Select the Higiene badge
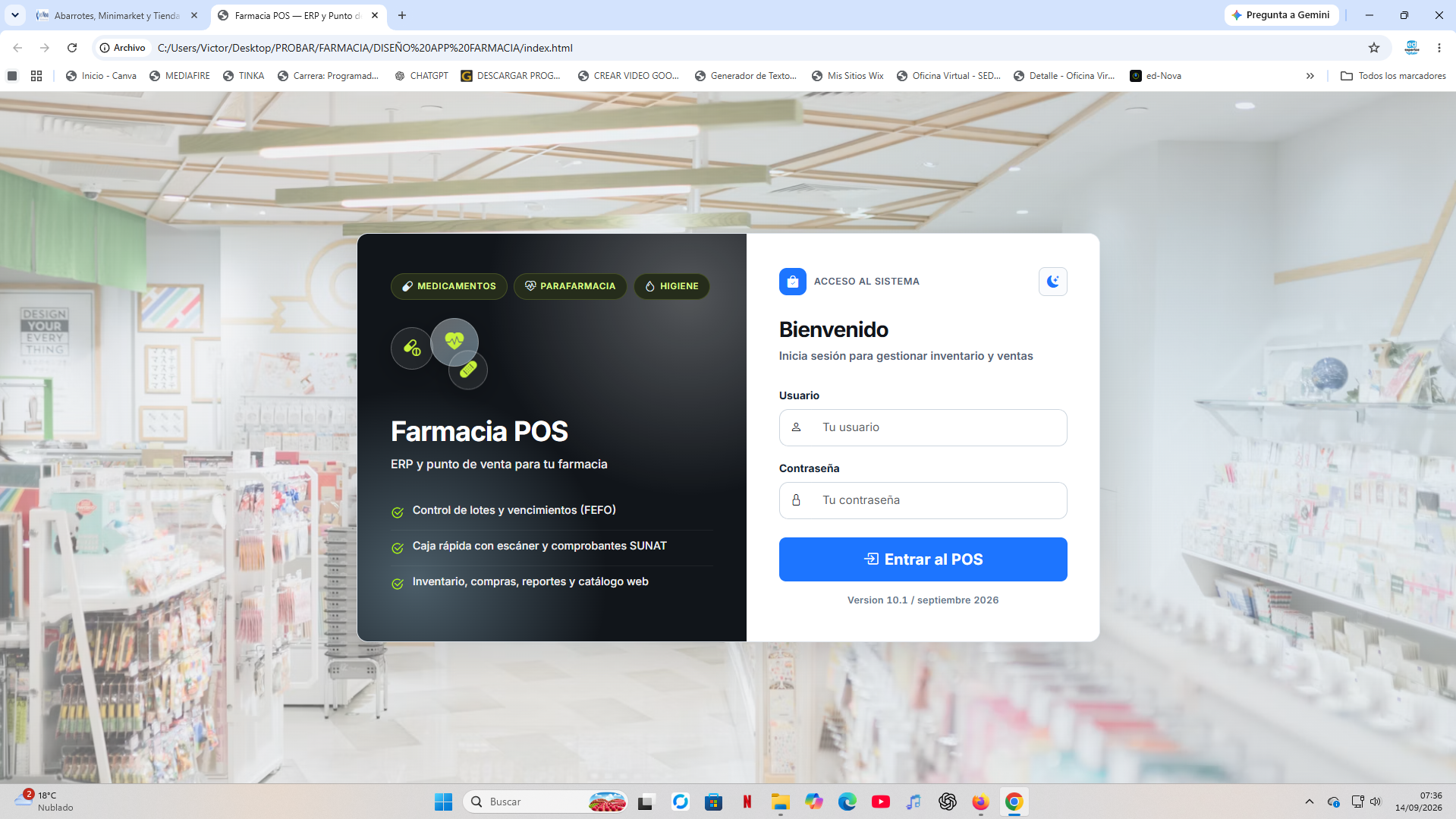The width and height of the screenshot is (1456, 819). 671,286
